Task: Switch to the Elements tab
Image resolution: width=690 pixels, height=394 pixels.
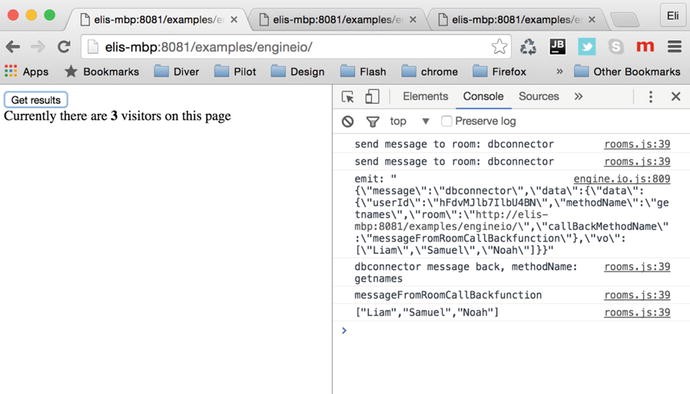Action: [x=425, y=96]
